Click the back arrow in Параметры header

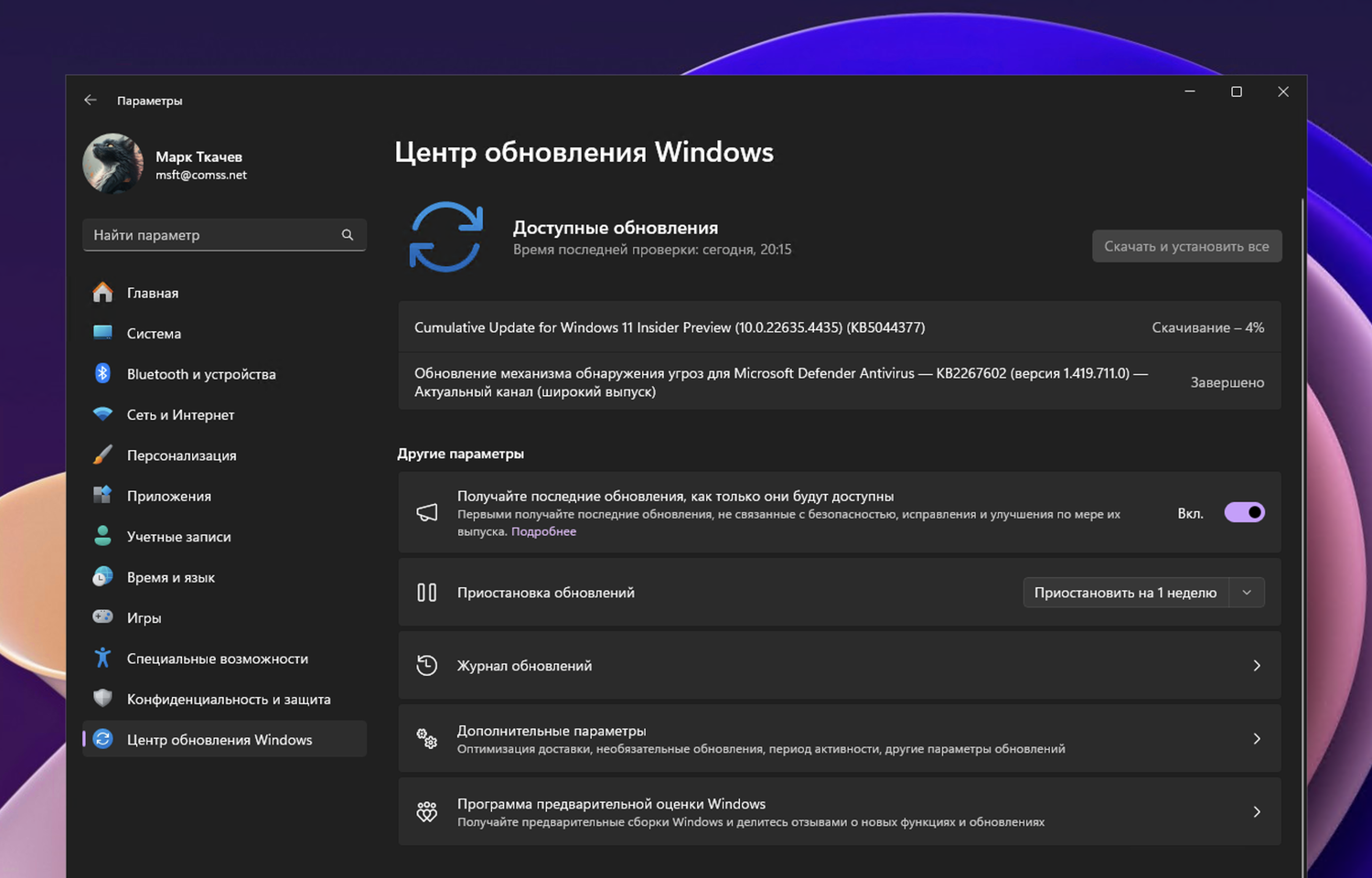click(x=90, y=100)
